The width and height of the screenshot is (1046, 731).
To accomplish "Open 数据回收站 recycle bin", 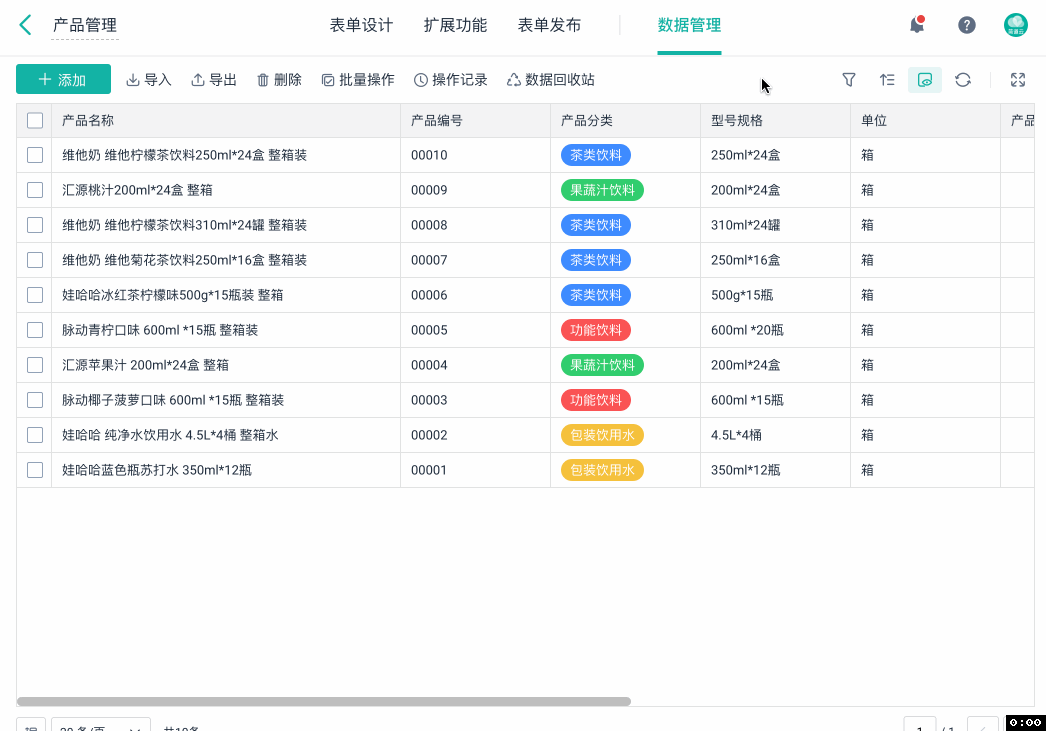I will [550, 80].
